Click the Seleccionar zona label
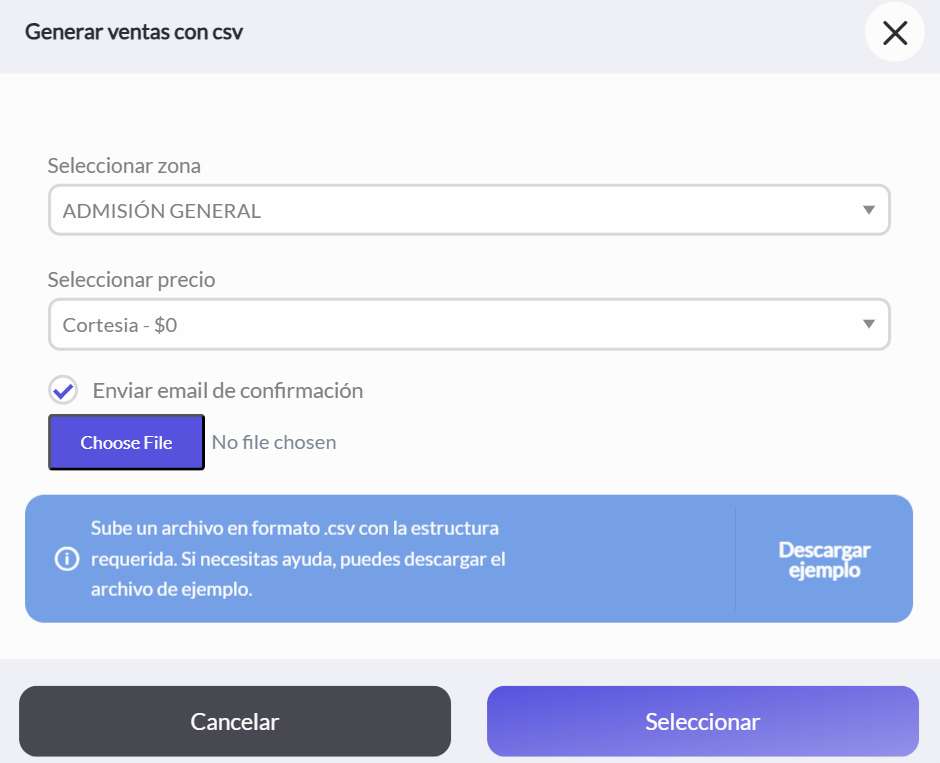 pyautogui.click(x=124, y=165)
